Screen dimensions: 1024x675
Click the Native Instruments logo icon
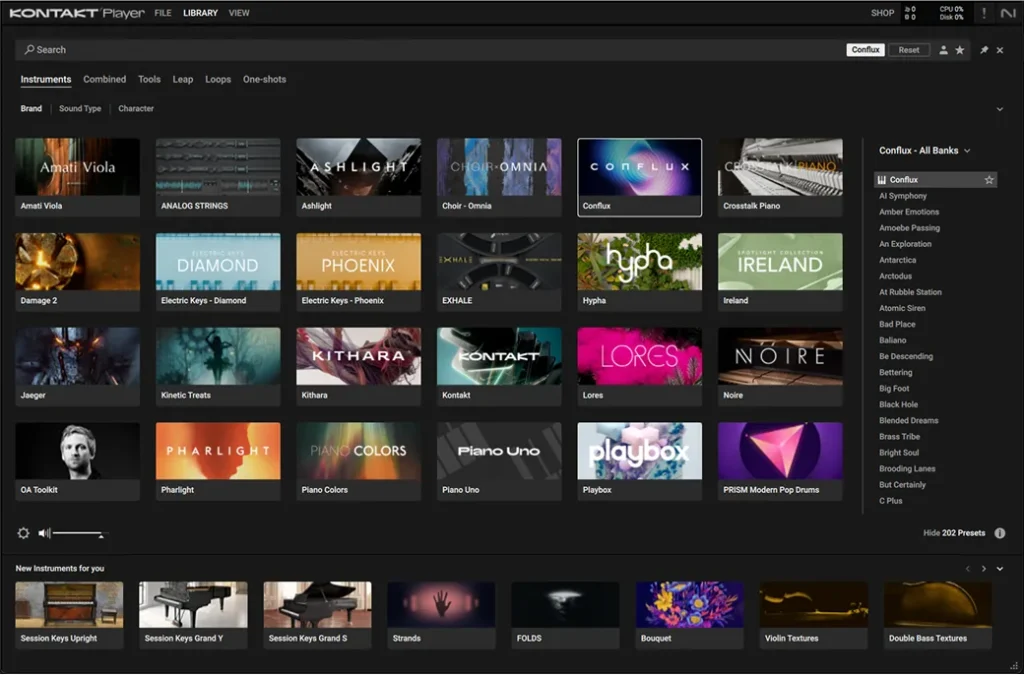[1008, 13]
